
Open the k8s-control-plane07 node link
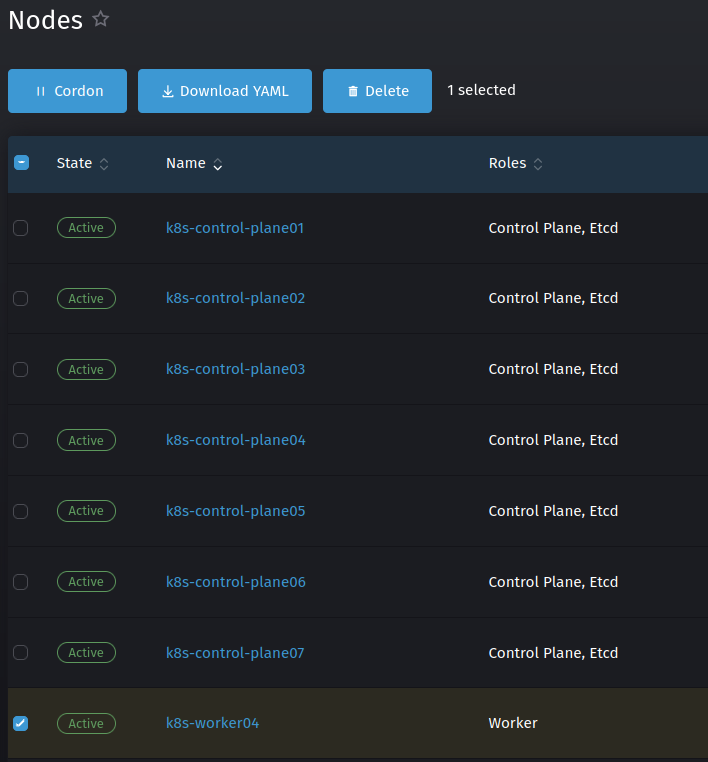235,653
